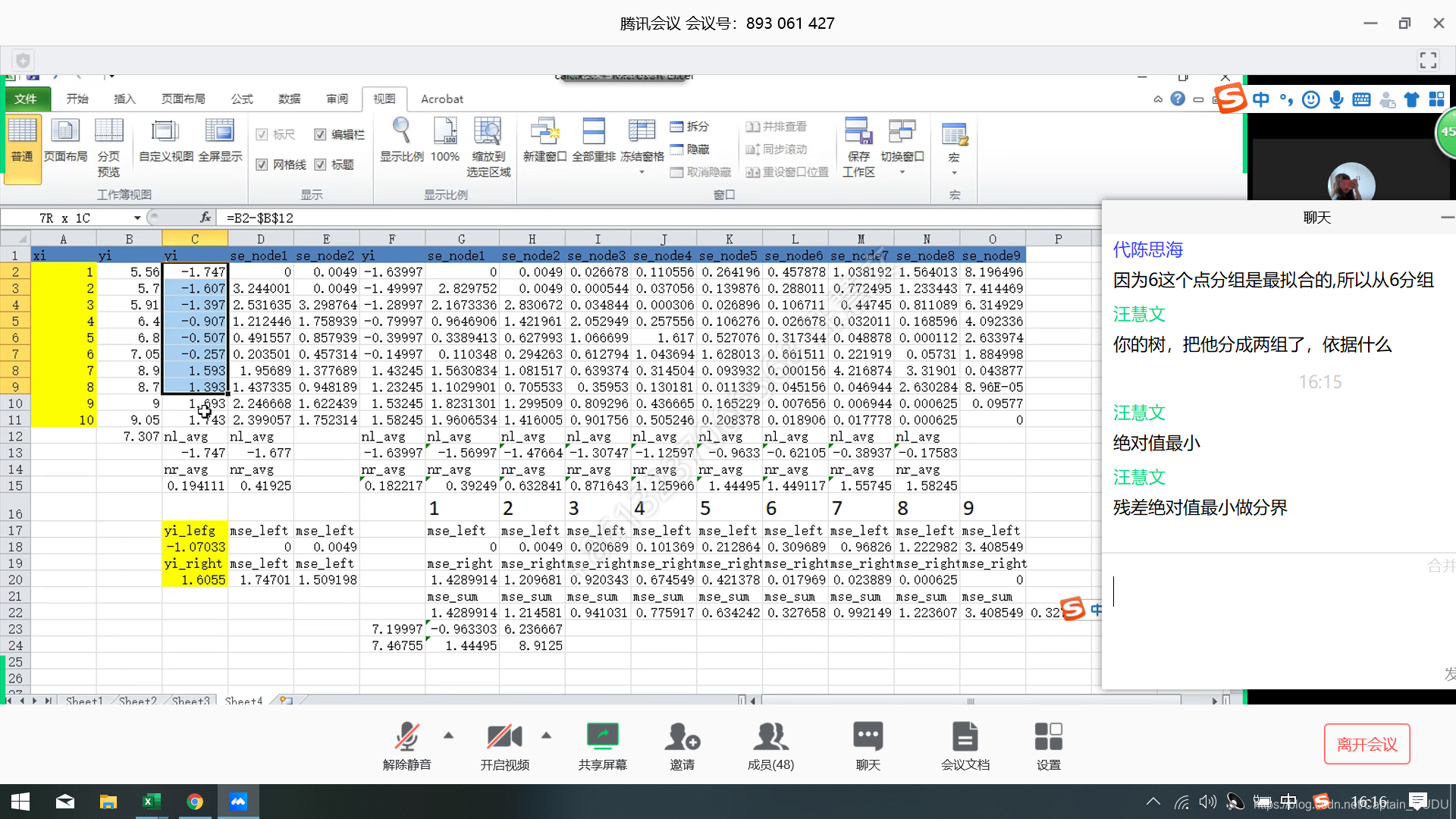Open the Zoom (显示比例) dialog
Screen dimensions: 1456x819
click(402, 140)
